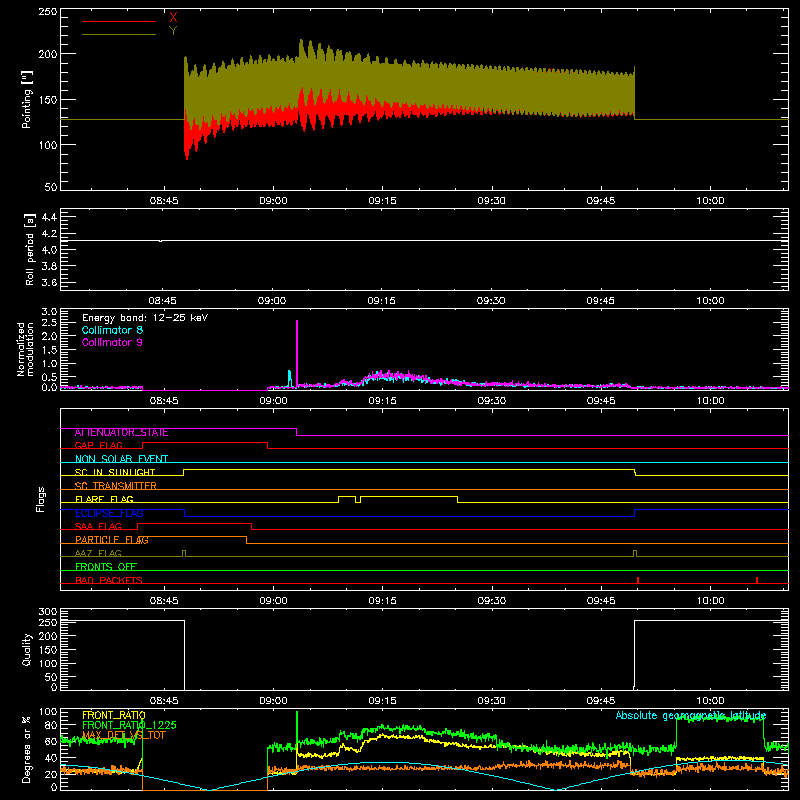The height and width of the screenshot is (800, 800).
Task: Click the cyan Collimator 8 spike
Action: [289, 379]
